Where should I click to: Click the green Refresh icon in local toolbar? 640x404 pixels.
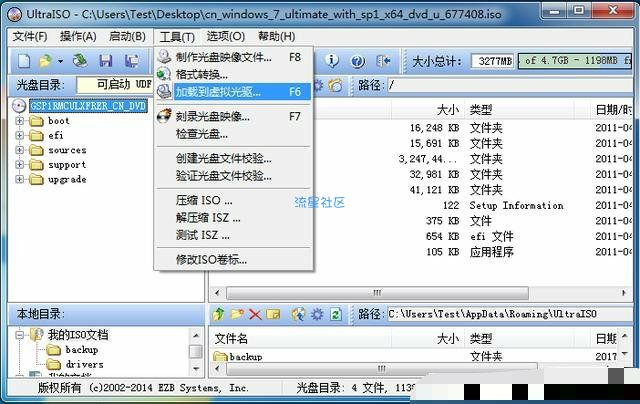(336, 314)
